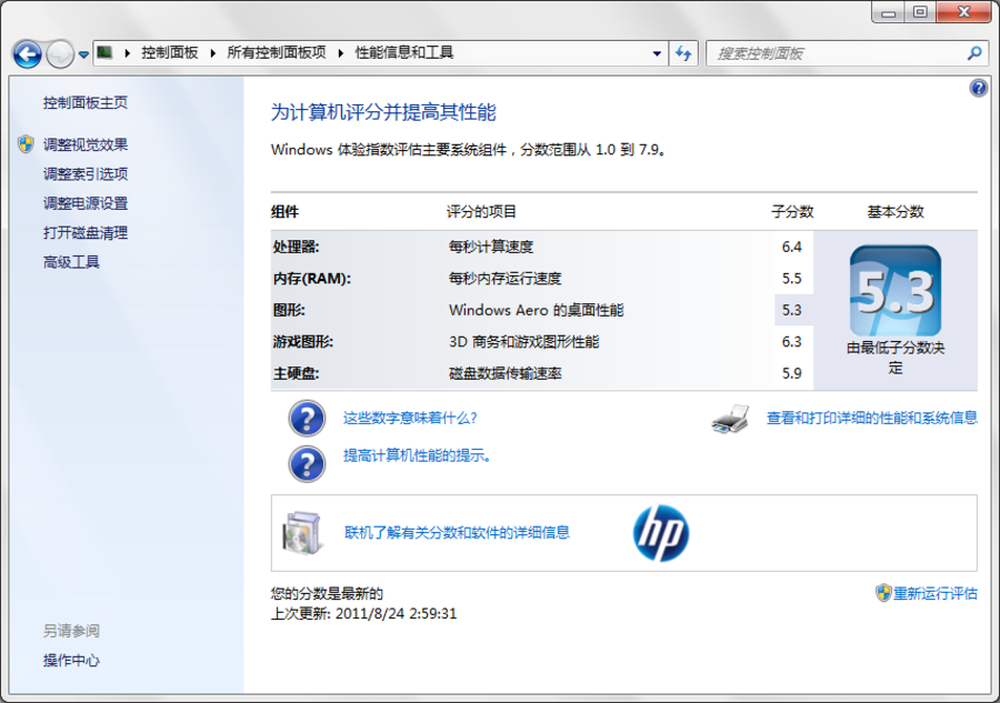The image size is (1000, 703).
Task: Click the search magnifier icon
Action: pos(974,53)
